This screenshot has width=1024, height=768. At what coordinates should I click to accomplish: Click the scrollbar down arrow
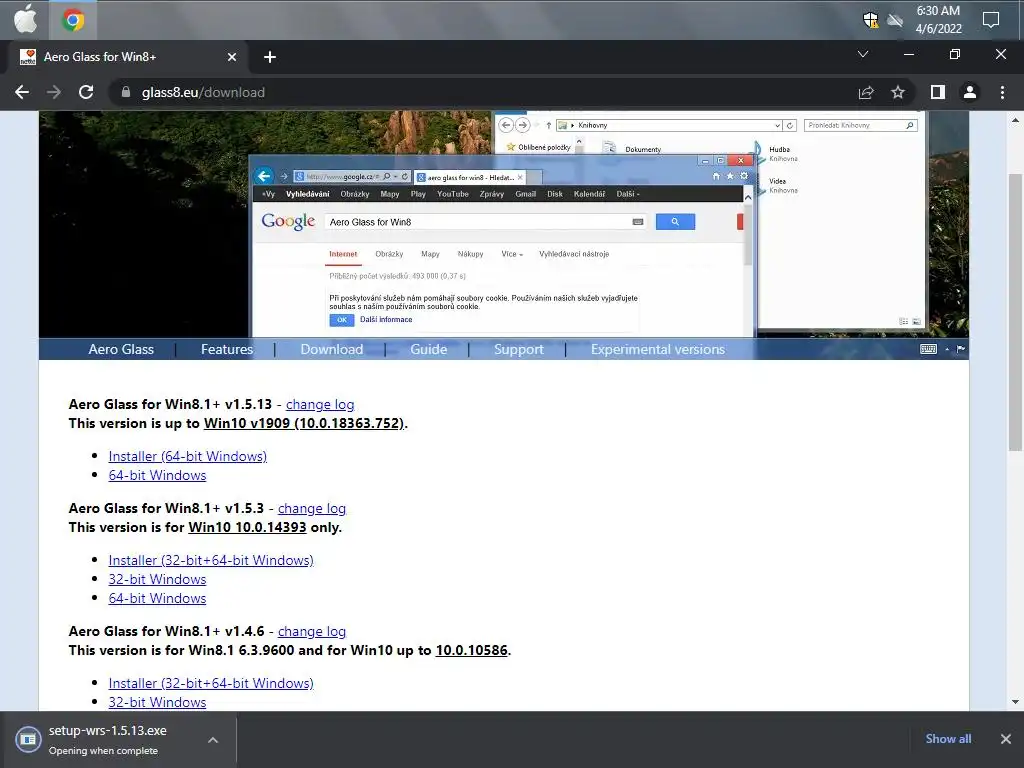pyautogui.click(x=1015, y=702)
